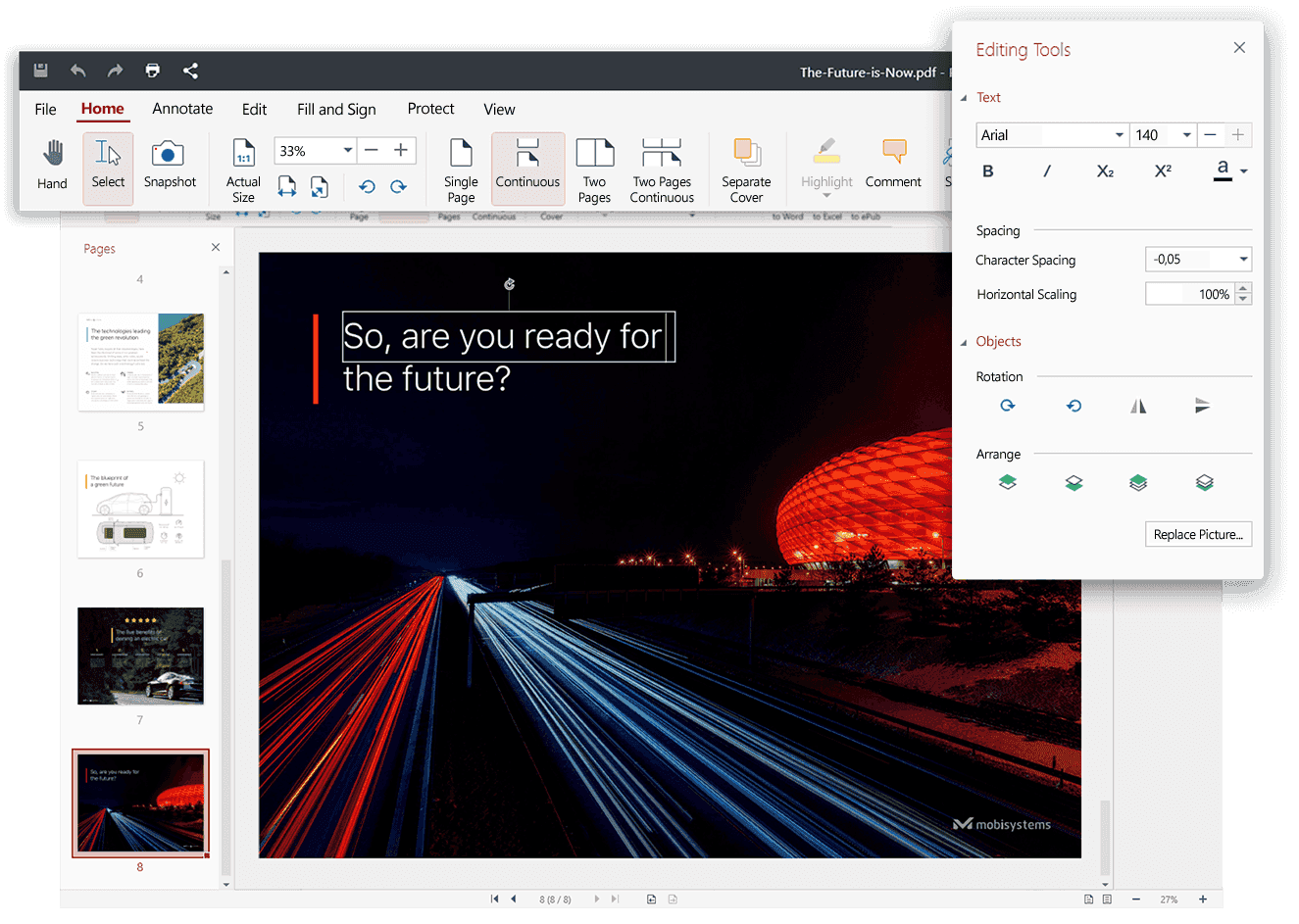Collapse the Objects section
Screen dimensions: 1299x924
tap(963, 342)
